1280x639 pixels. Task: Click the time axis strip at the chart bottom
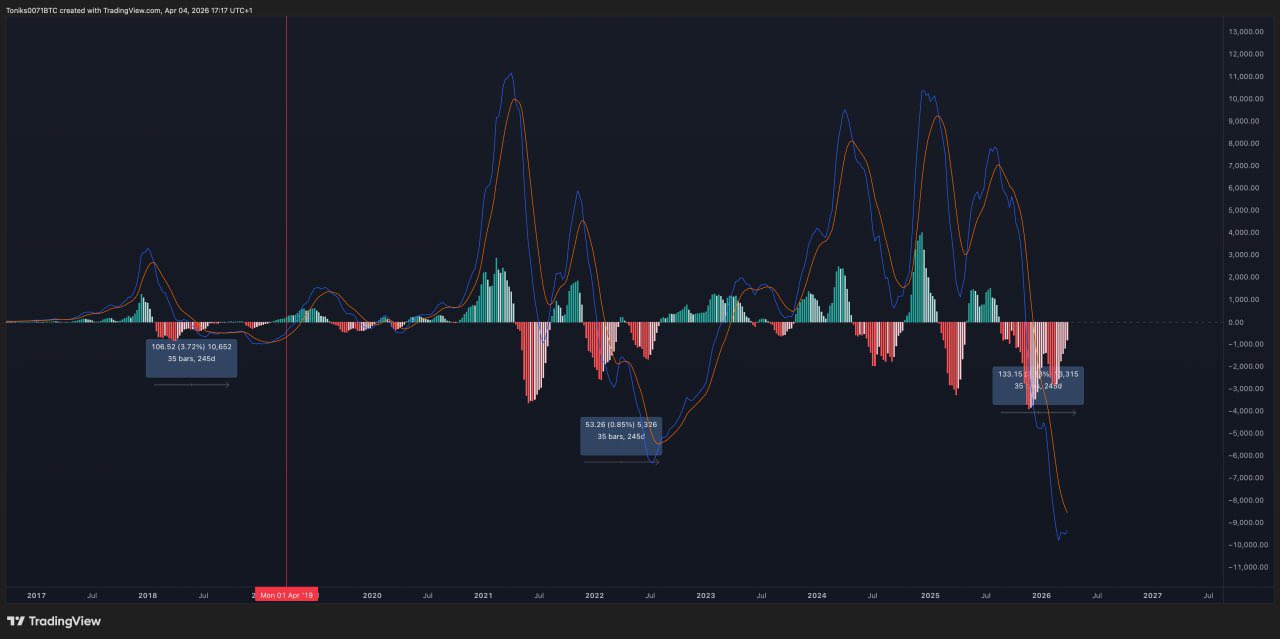[640, 595]
